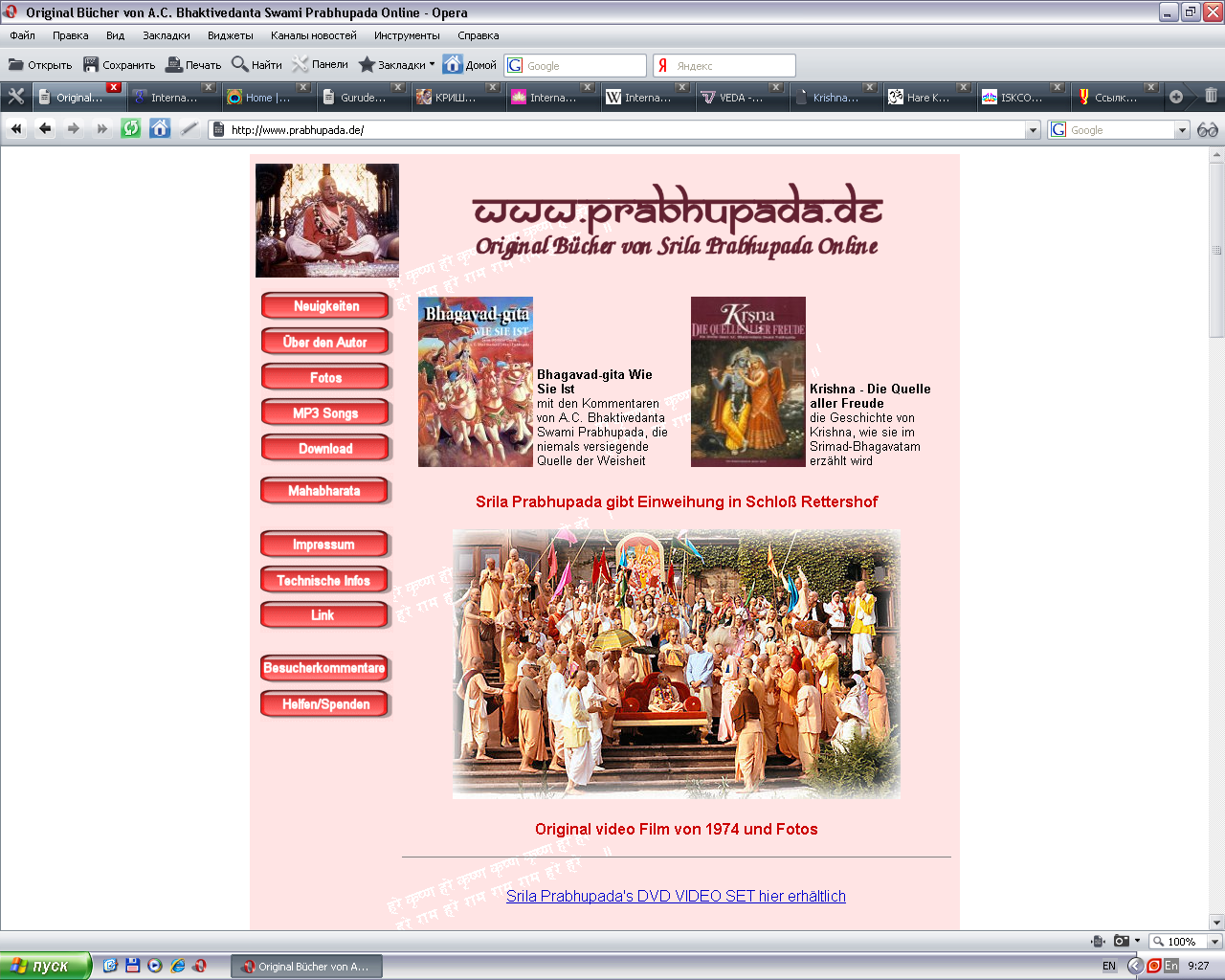Switch to the Home tab
1225x980 pixels.
tap(267, 97)
